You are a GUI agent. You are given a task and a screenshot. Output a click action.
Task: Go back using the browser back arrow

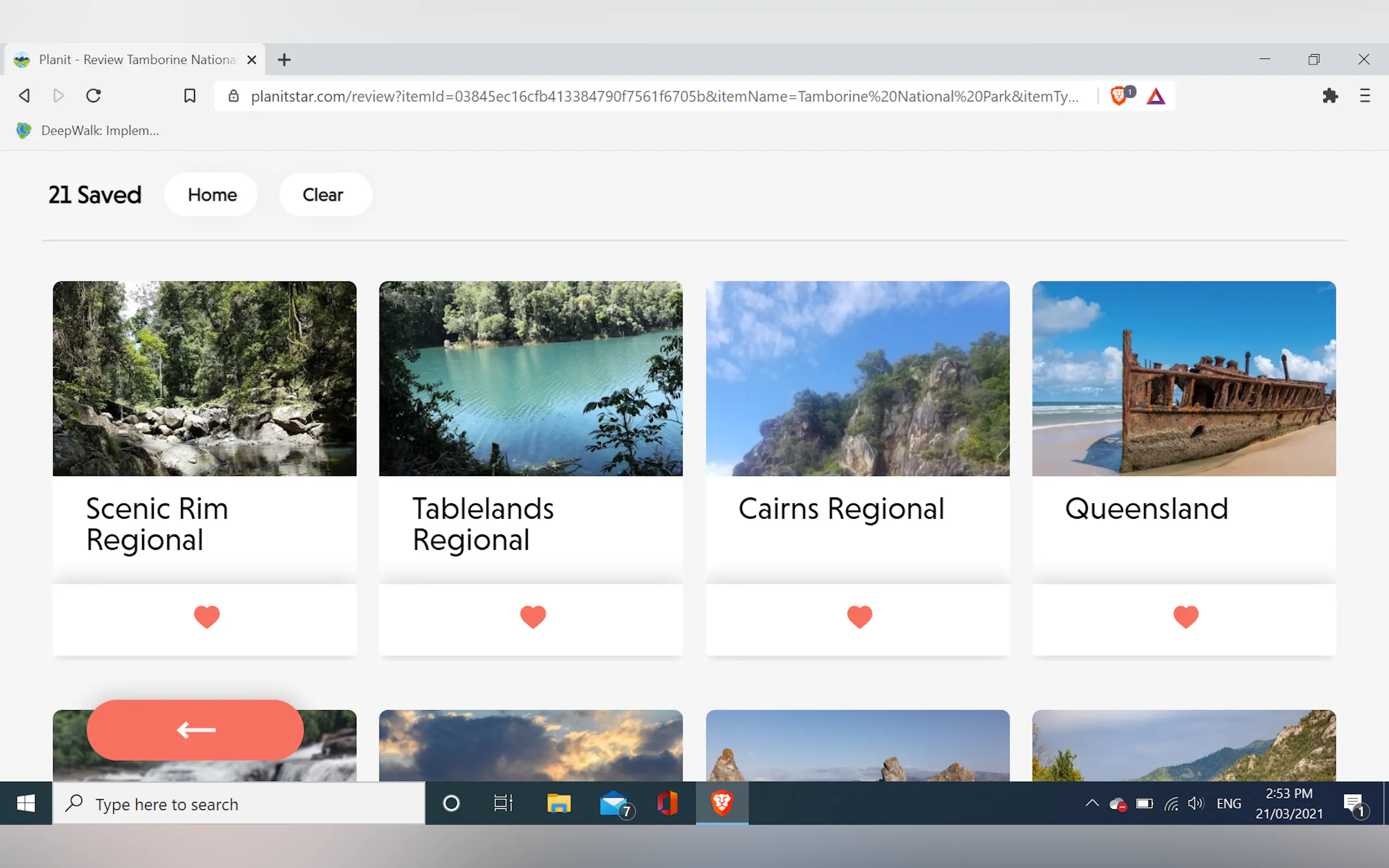click(x=24, y=96)
